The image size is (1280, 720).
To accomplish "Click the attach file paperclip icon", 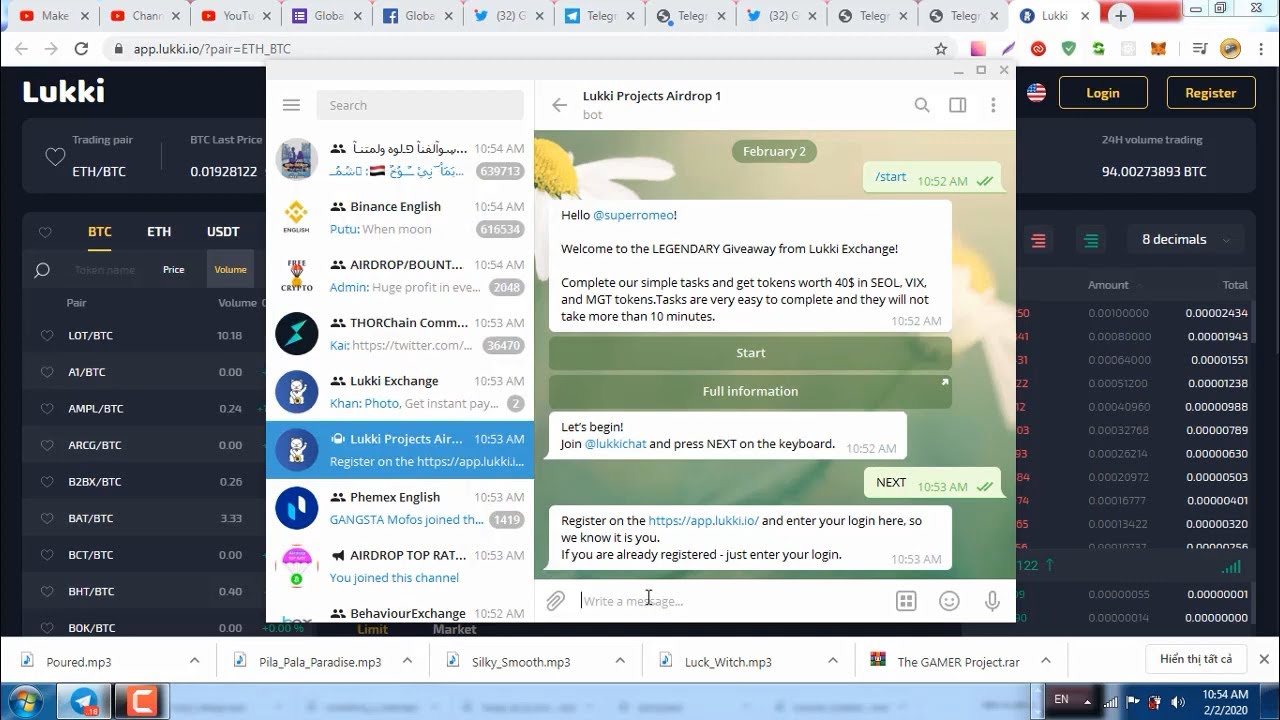I will [555, 600].
